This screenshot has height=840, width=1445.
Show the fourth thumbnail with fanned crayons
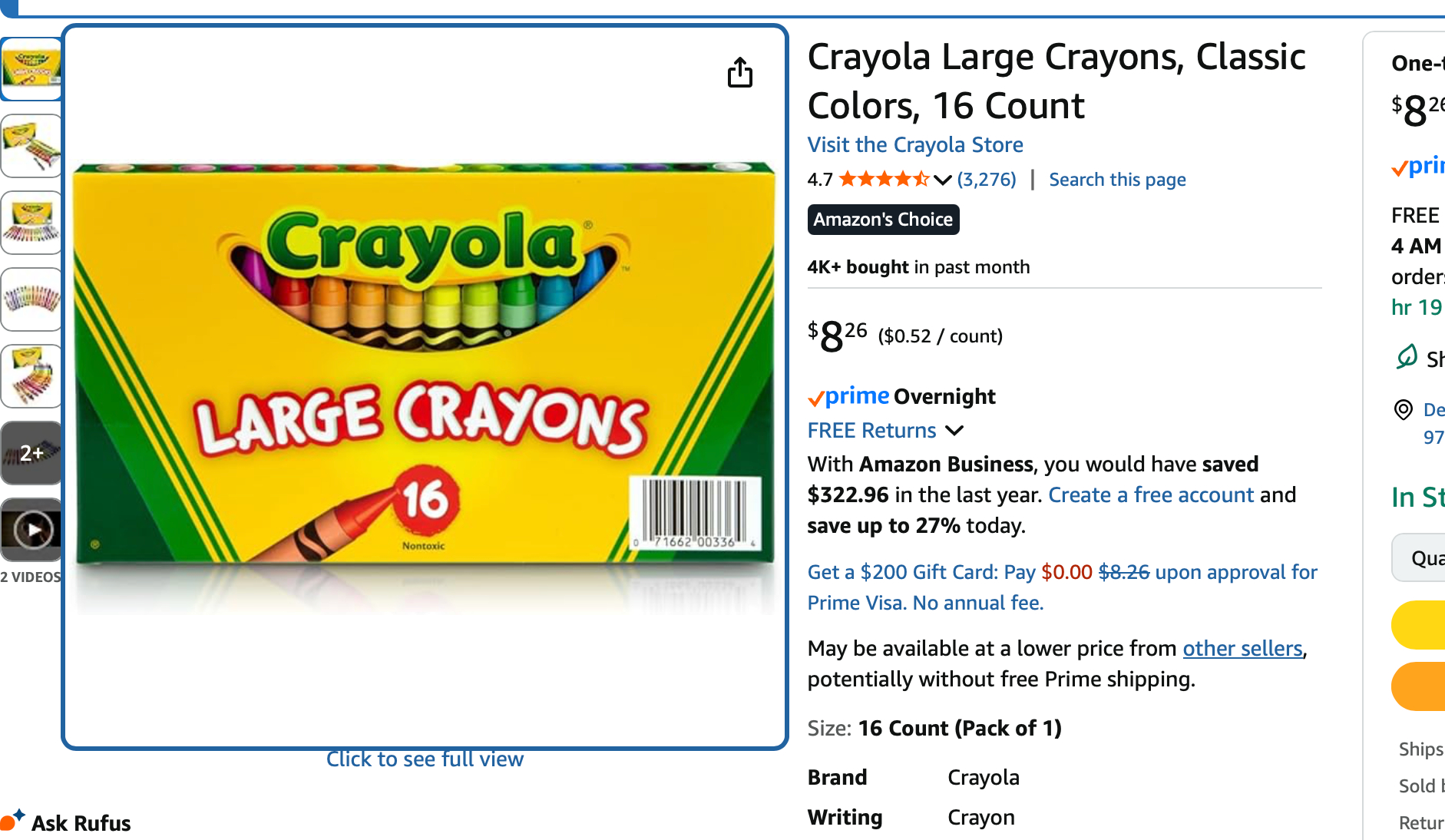[x=31, y=299]
